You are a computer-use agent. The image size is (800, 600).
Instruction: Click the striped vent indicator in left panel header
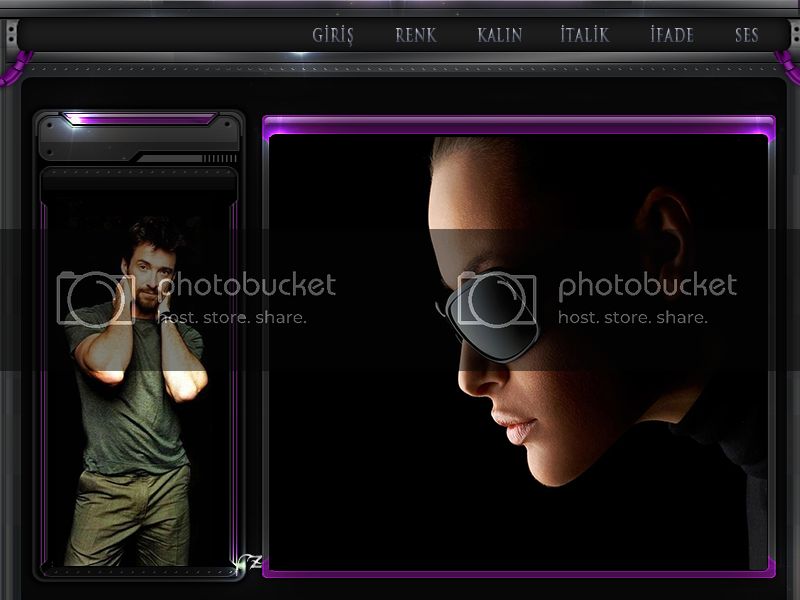pyautogui.click(x=218, y=158)
